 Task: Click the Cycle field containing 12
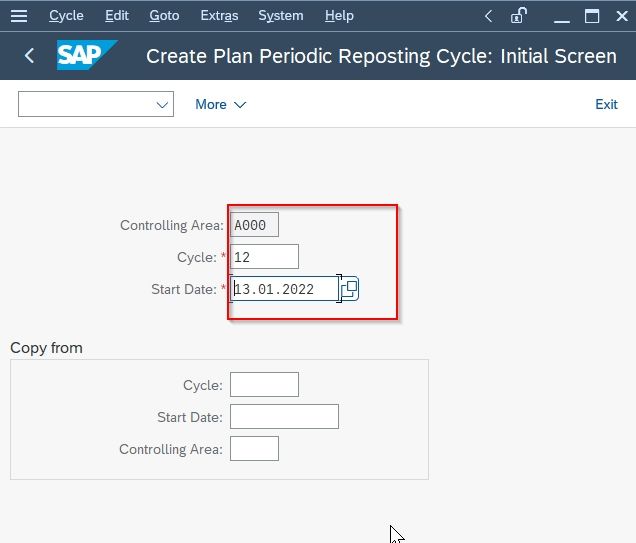point(264,257)
